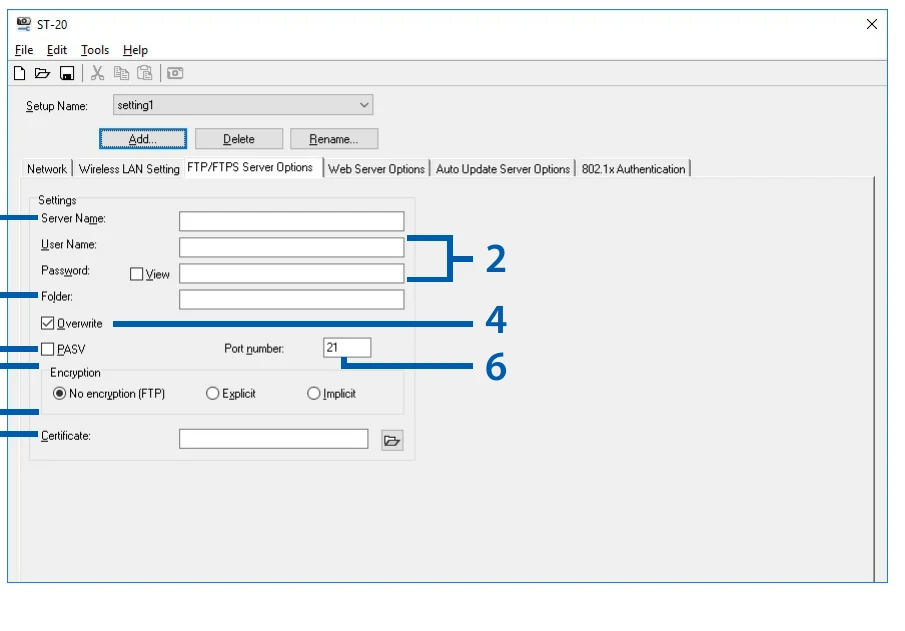Uncheck the Overwrite checkbox
Image resolution: width=905 pixels, height=631 pixels.
(x=47, y=323)
